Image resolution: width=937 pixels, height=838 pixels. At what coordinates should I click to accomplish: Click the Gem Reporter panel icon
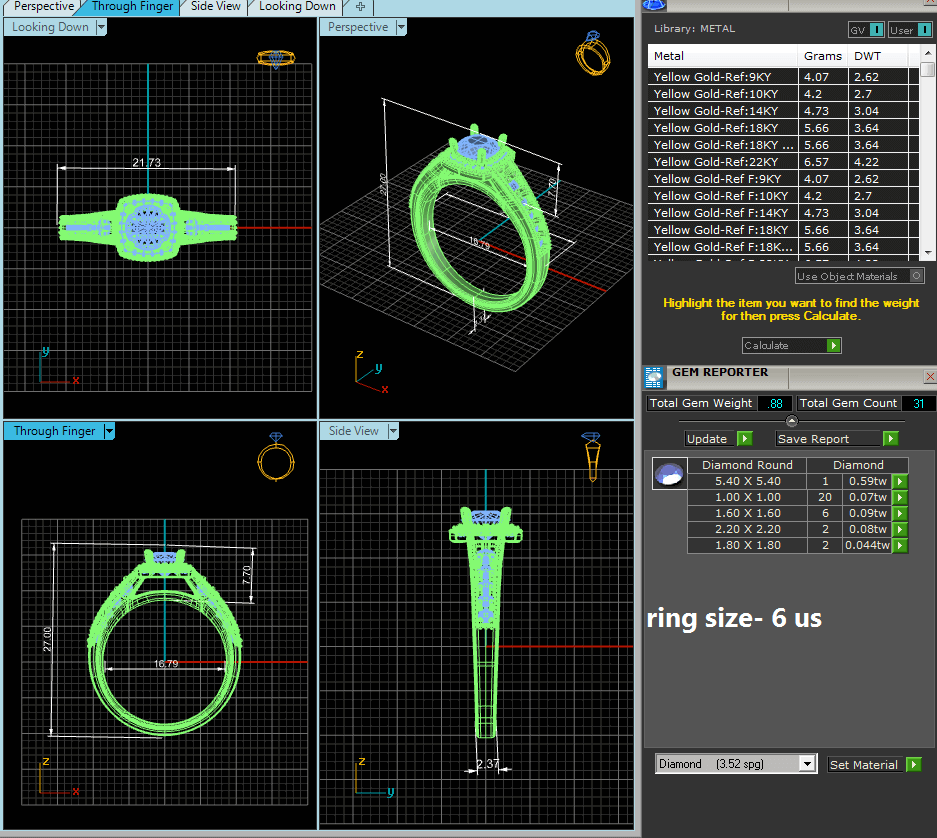tap(655, 377)
